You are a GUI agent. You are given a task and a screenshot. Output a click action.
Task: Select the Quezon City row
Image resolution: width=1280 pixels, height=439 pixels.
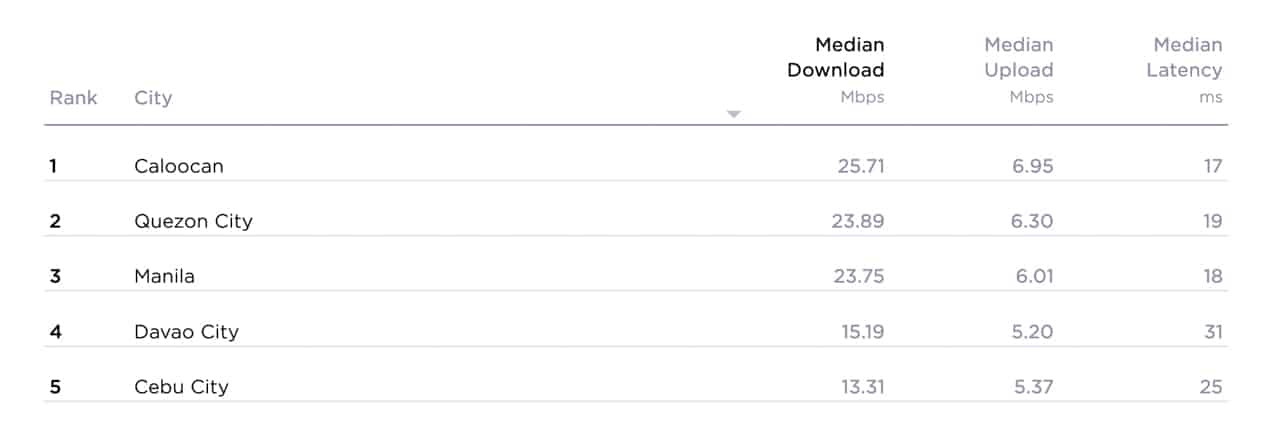tap(636, 221)
